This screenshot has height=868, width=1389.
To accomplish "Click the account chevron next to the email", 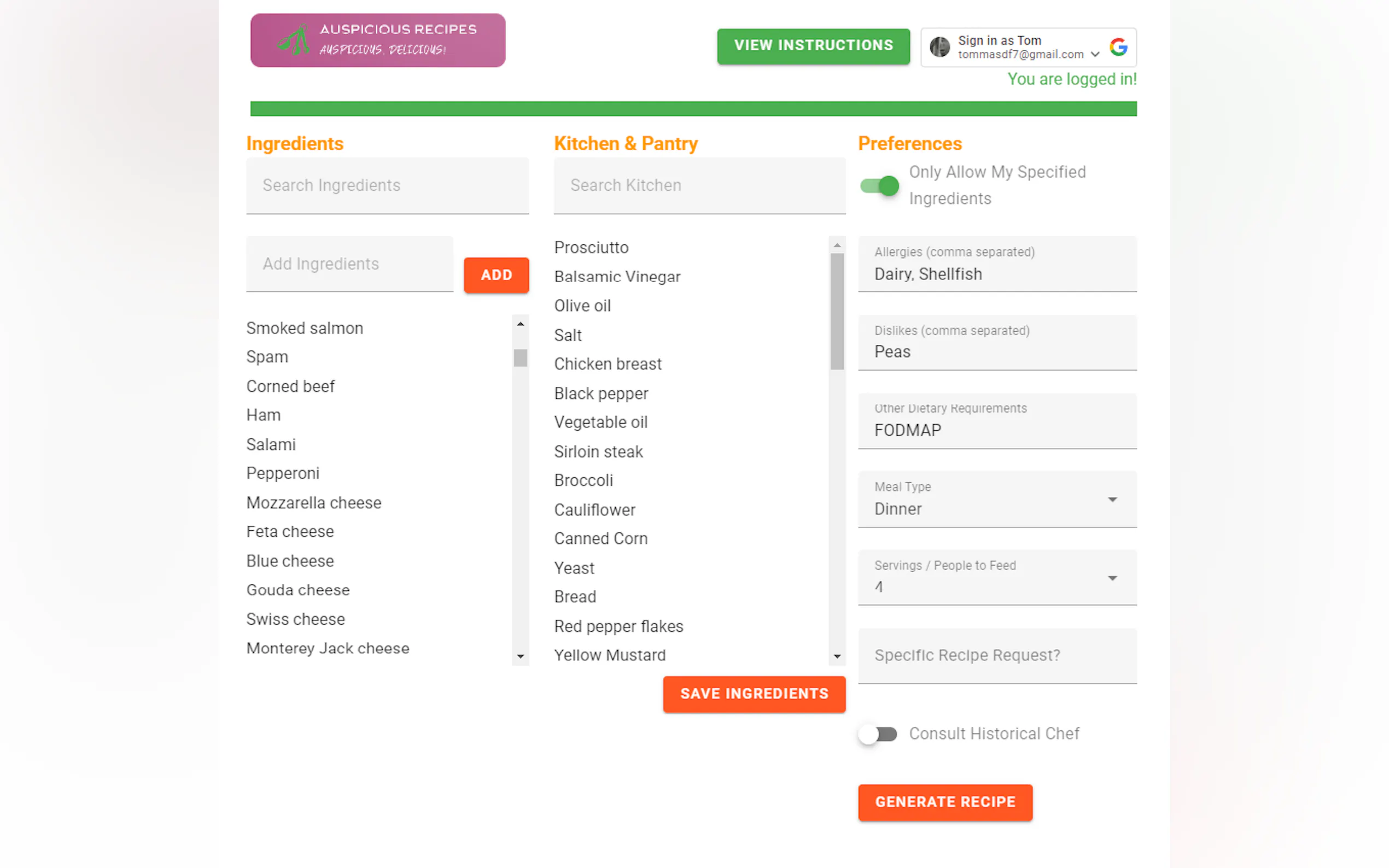I will click(1094, 55).
